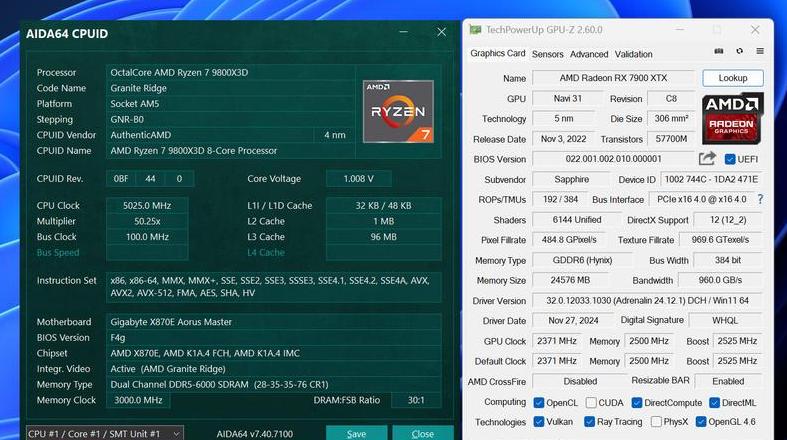Toggle the Ray Tracing checkbox
Image resolution: width=787 pixels, height=440 pixels.
pyautogui.click(x=590, y=421)
